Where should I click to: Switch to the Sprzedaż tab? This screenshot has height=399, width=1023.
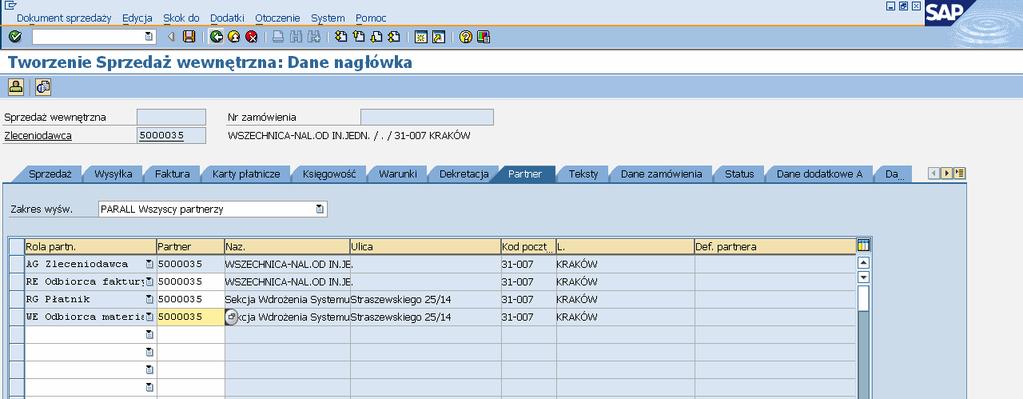tap(50, 174)
